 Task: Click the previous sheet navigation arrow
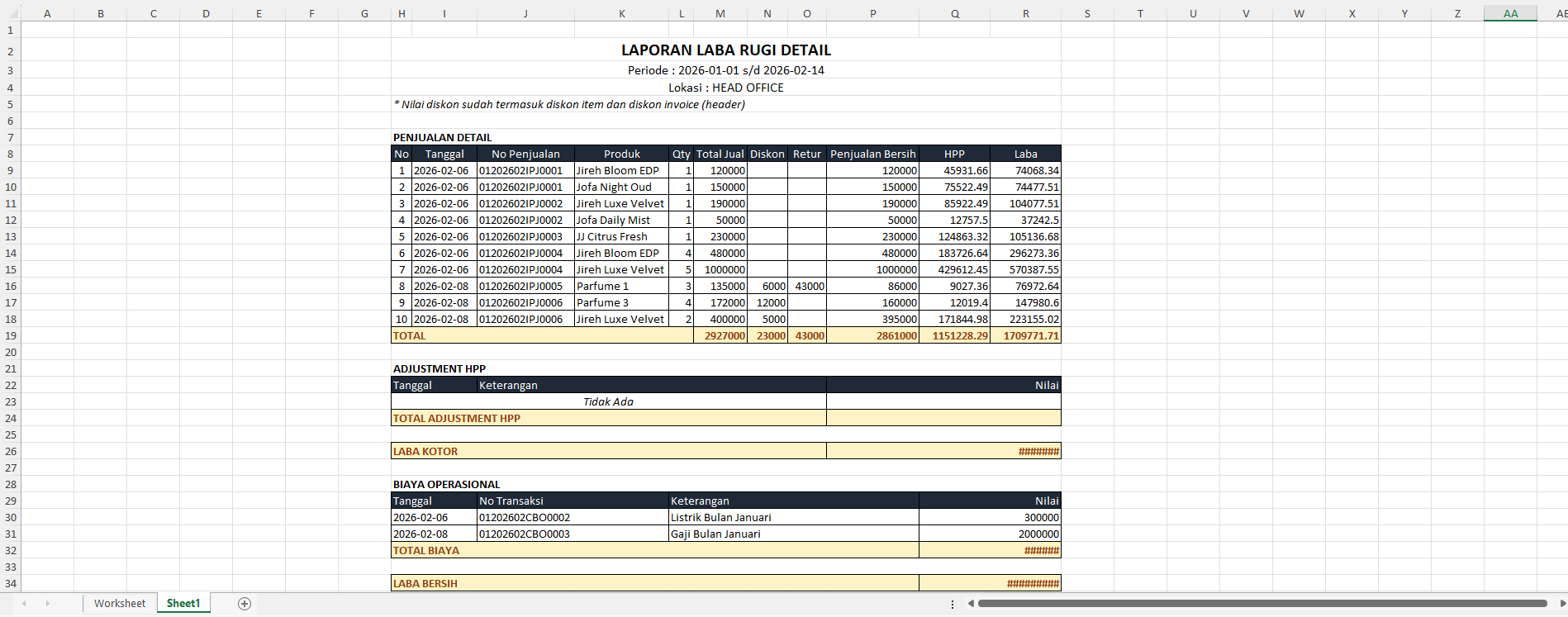click(x=24, y=604)
